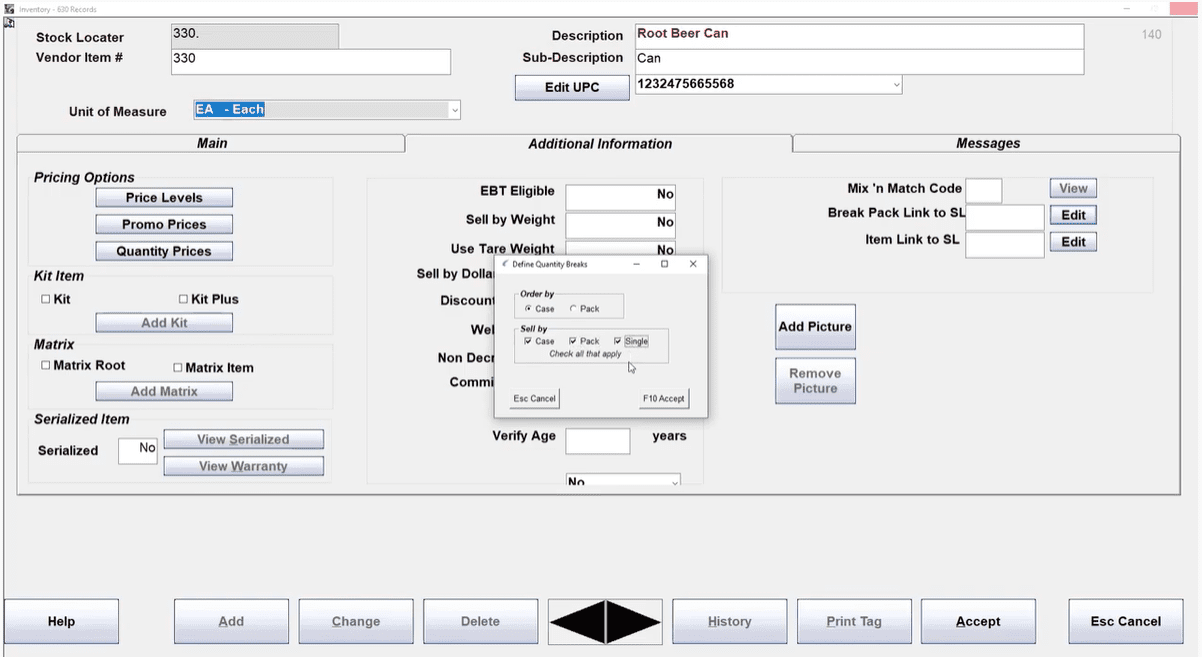Click the Add Picture button

815,327
